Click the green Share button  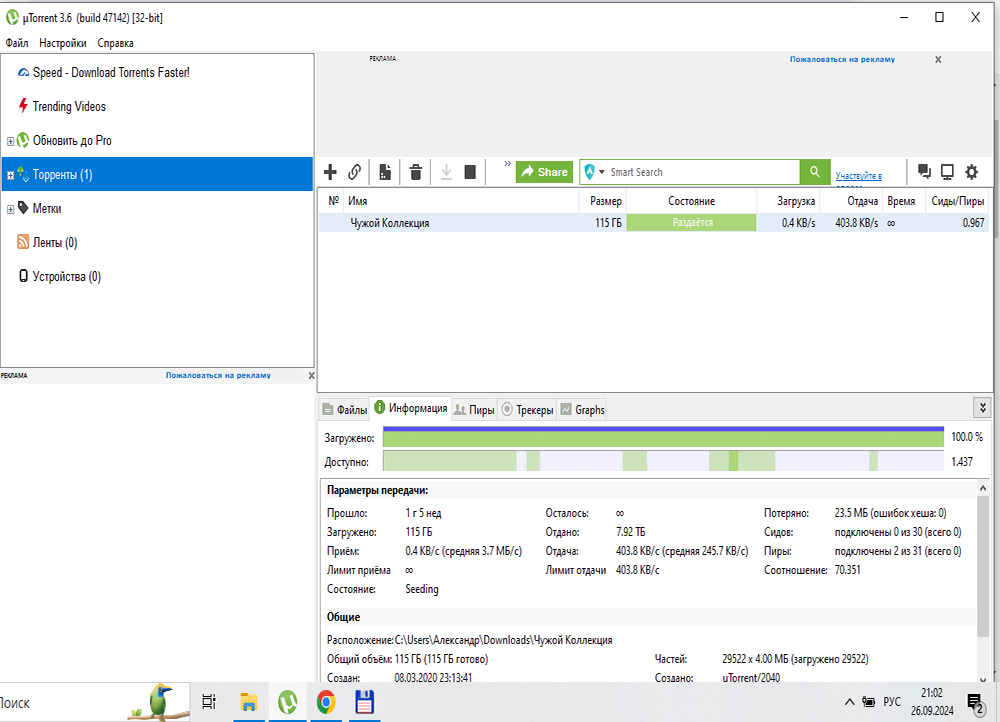tap(545, 172)
